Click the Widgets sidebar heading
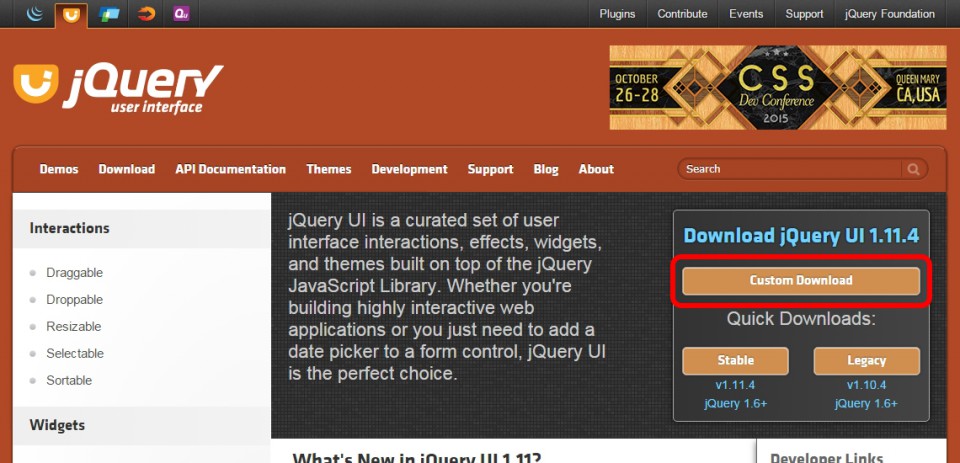 [x=57, y=425]
